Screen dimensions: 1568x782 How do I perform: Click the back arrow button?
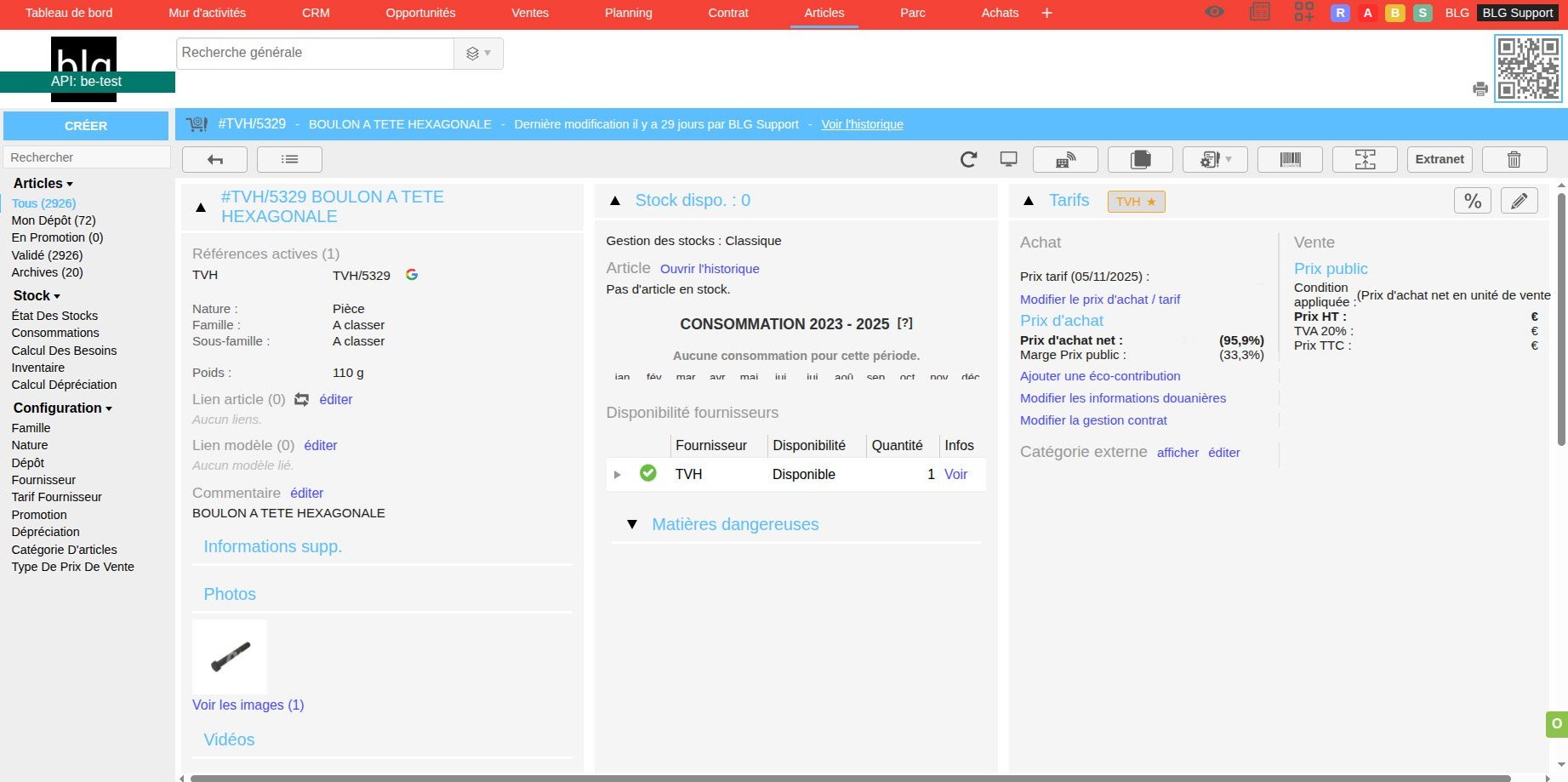[214, 159]
